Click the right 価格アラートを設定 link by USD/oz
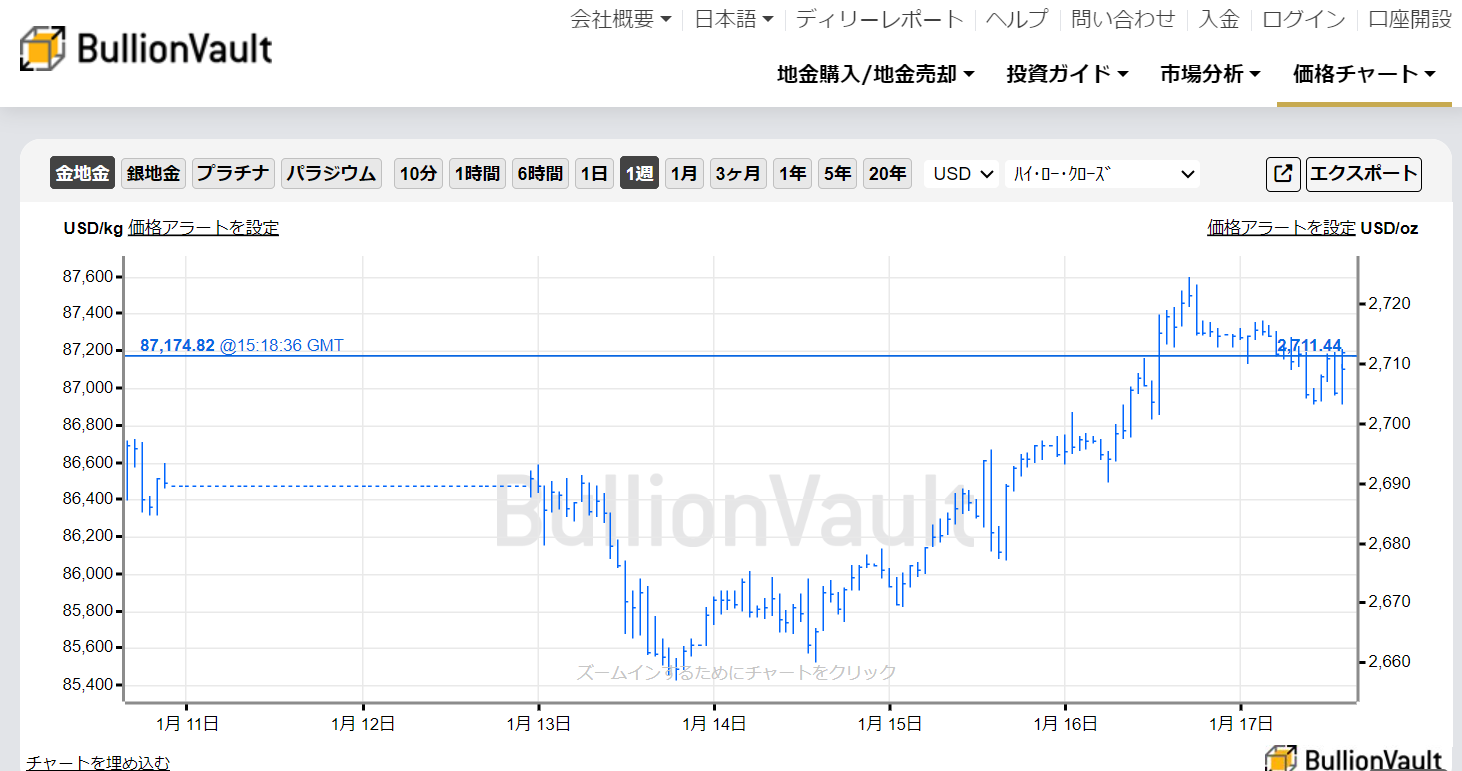Image resolution: width=1462 pixels, height=771 pixels. tap(1281, 228)
